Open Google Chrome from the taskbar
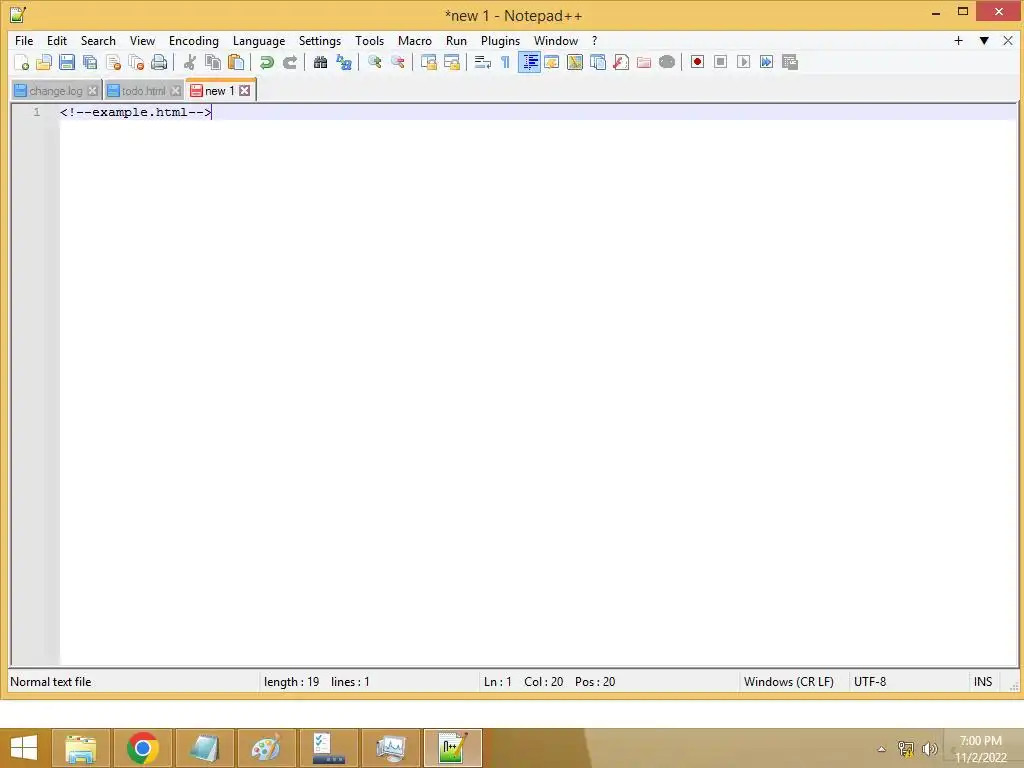1024x768 pixels. click(142, 748)
